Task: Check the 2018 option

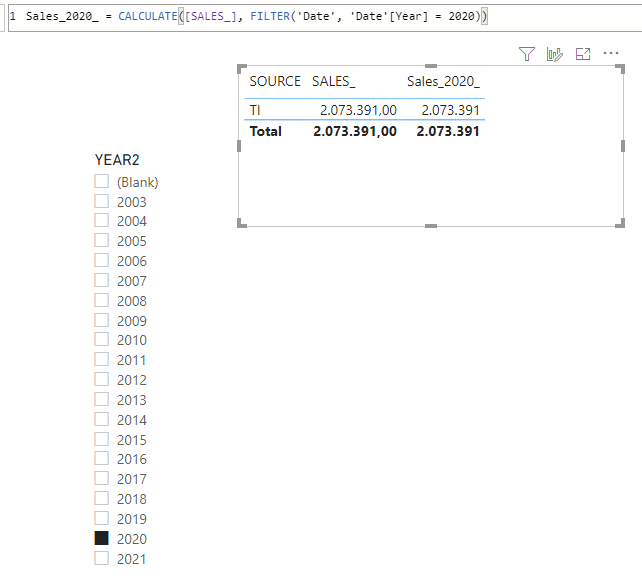Action: pos(102,498)
